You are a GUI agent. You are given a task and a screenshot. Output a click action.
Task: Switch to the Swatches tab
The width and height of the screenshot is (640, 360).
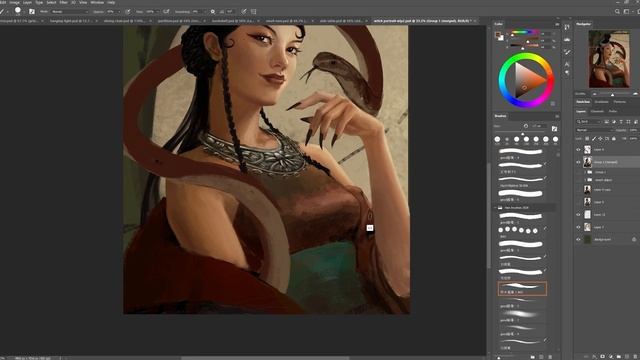pos(583,102)
